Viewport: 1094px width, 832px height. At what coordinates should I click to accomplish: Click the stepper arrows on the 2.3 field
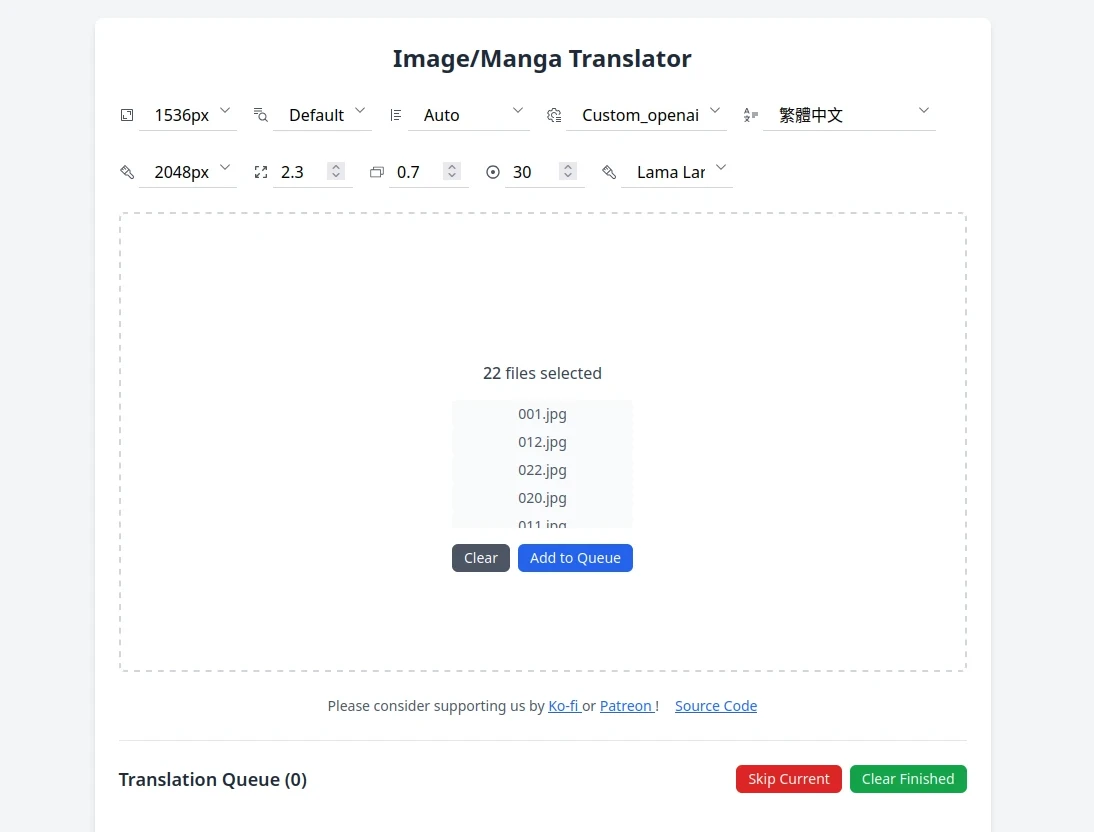336,172
